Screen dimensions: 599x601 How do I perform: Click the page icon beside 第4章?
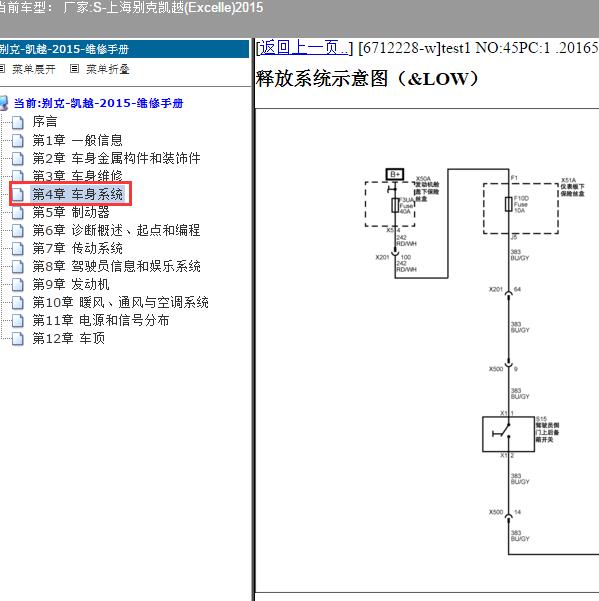18,194
